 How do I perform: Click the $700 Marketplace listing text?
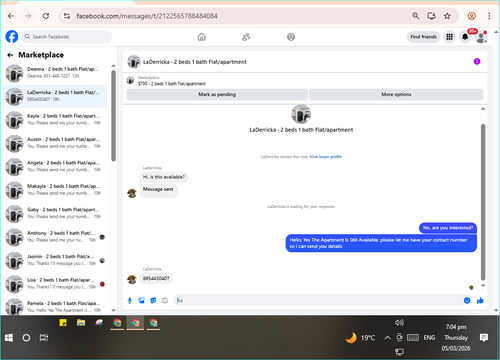coord(172,84)
